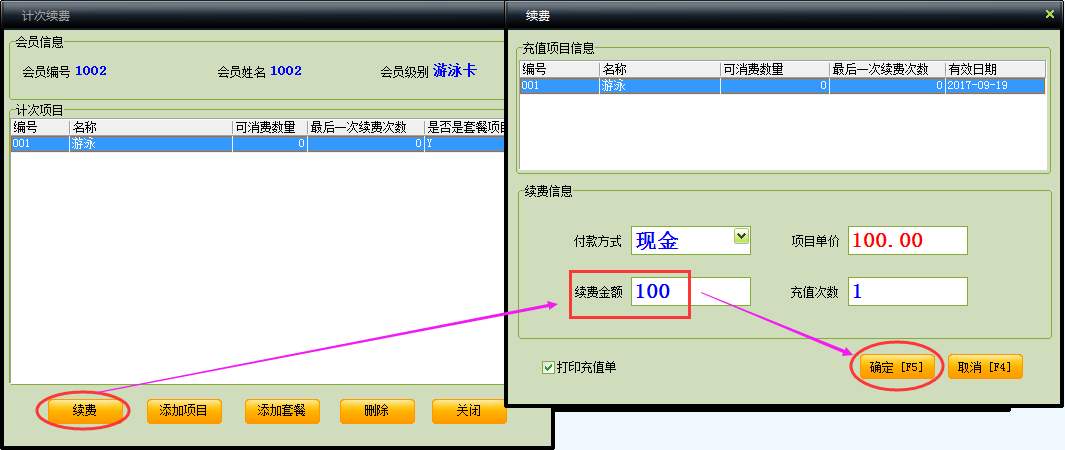Click the 添加套餐 button
The width and height of the screenshot is (1065, 450).
point(282,411)
